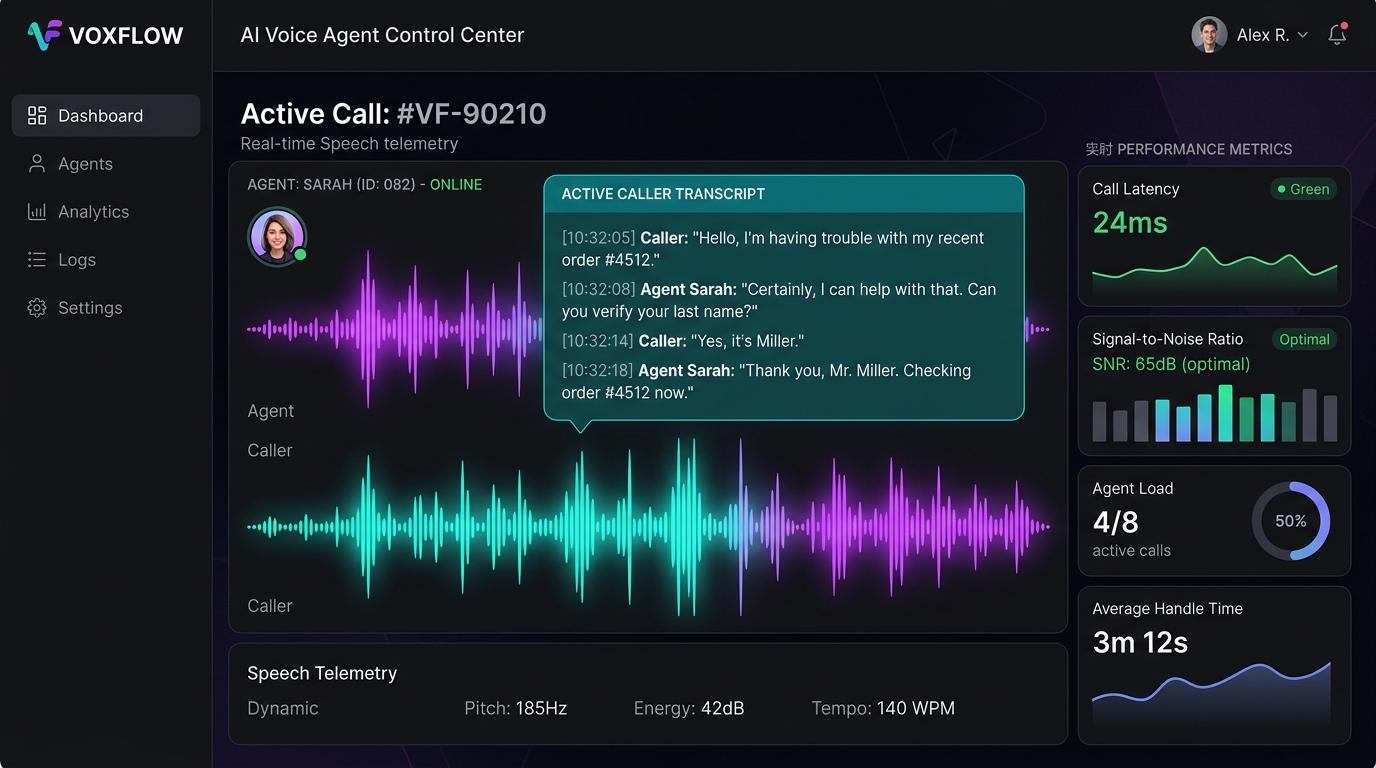
Task: Click agent Sarah's avatar photo
Action: pos(276,237)
